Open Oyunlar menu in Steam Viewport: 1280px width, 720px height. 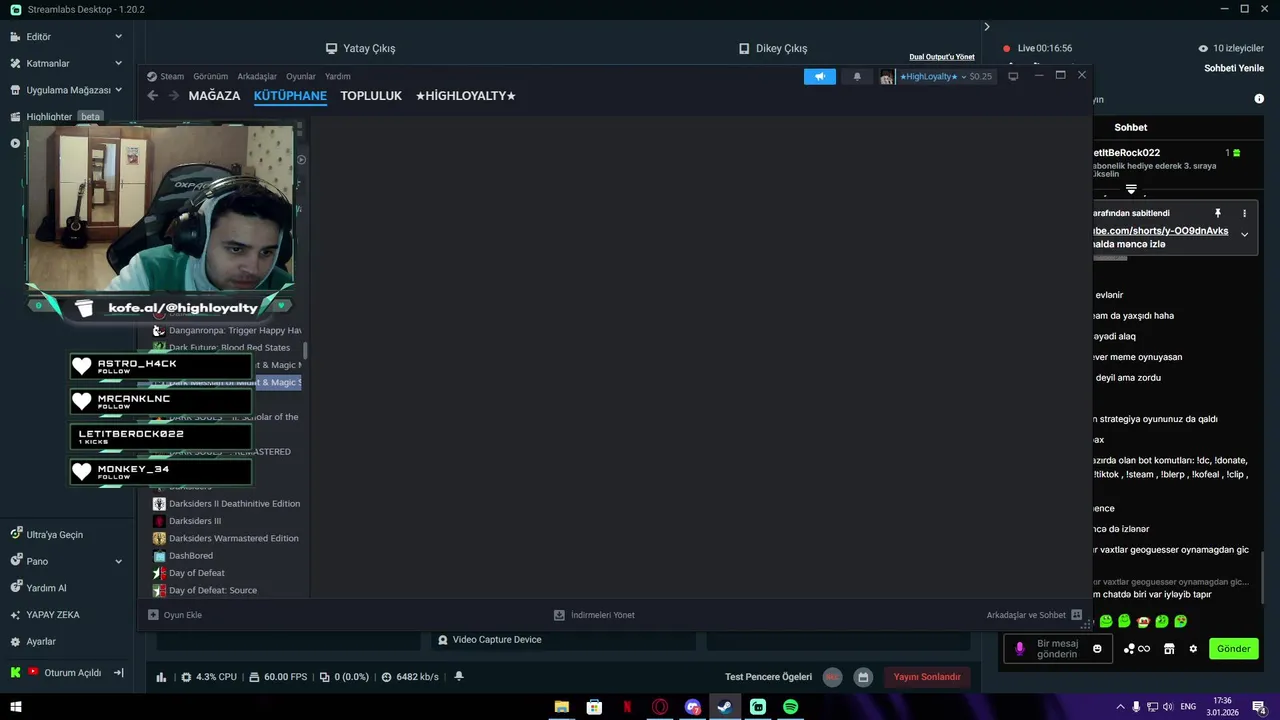[301, 76]
